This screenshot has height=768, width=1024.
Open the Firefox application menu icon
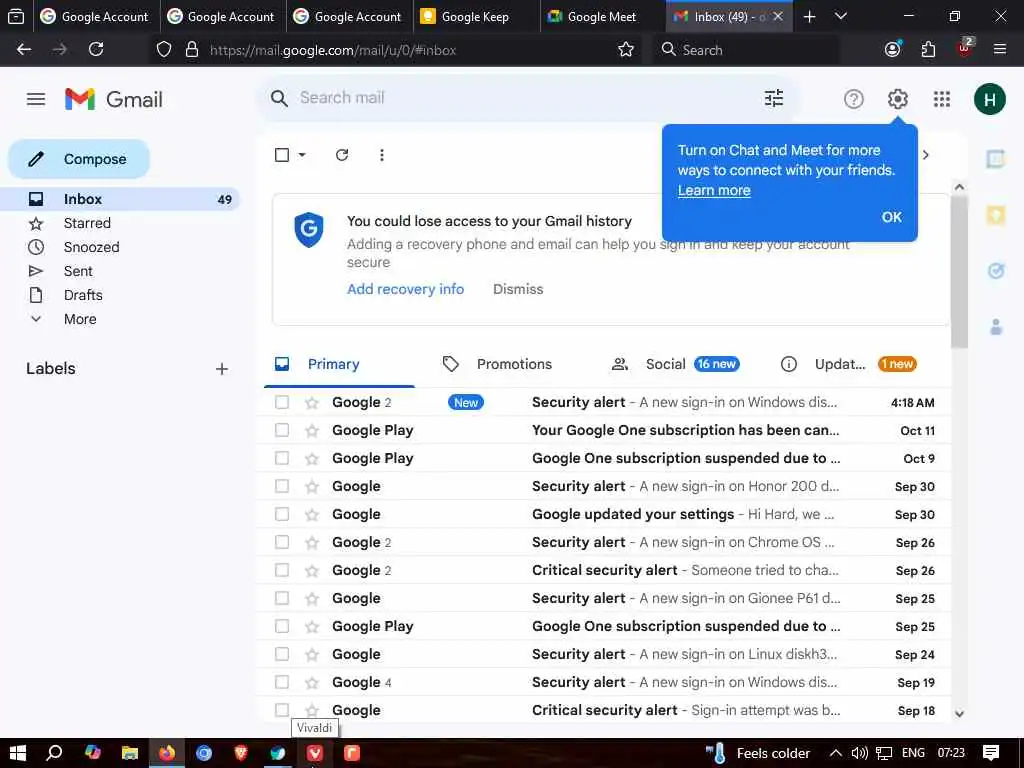(999, 50)
